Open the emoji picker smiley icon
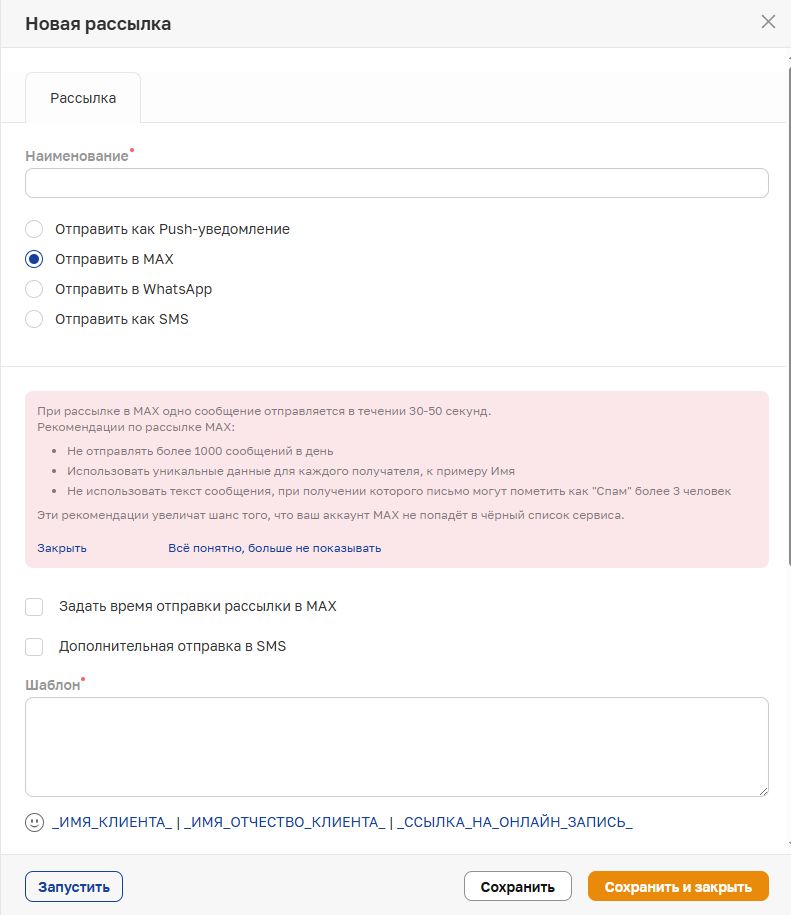791x915 pixels. [35, 822]
